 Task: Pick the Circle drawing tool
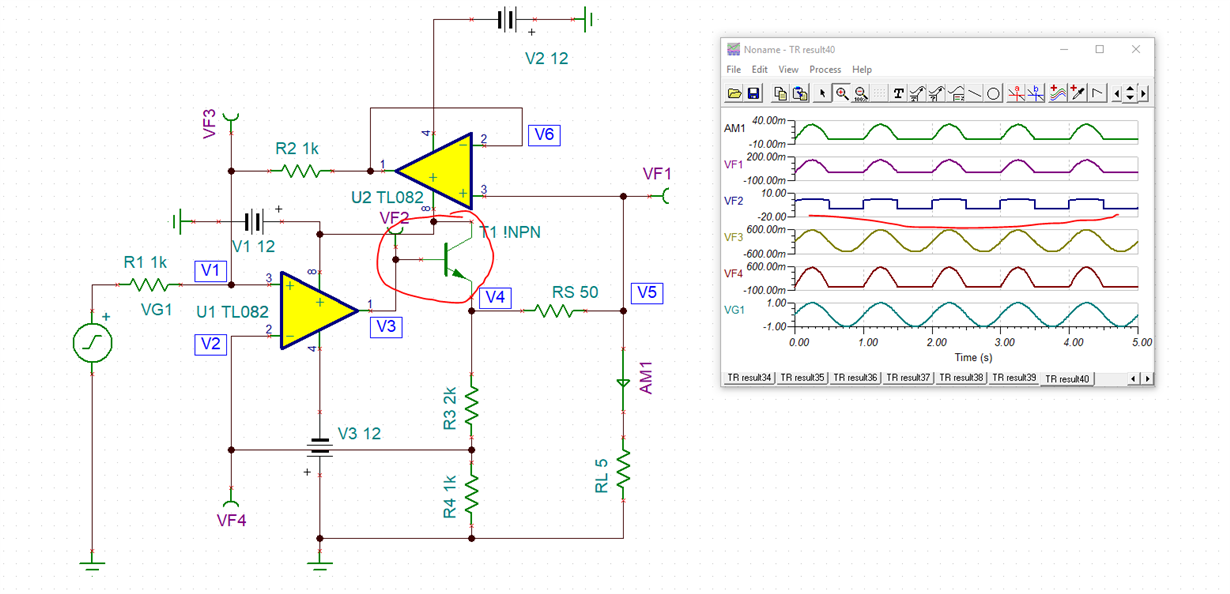point(993,93)
